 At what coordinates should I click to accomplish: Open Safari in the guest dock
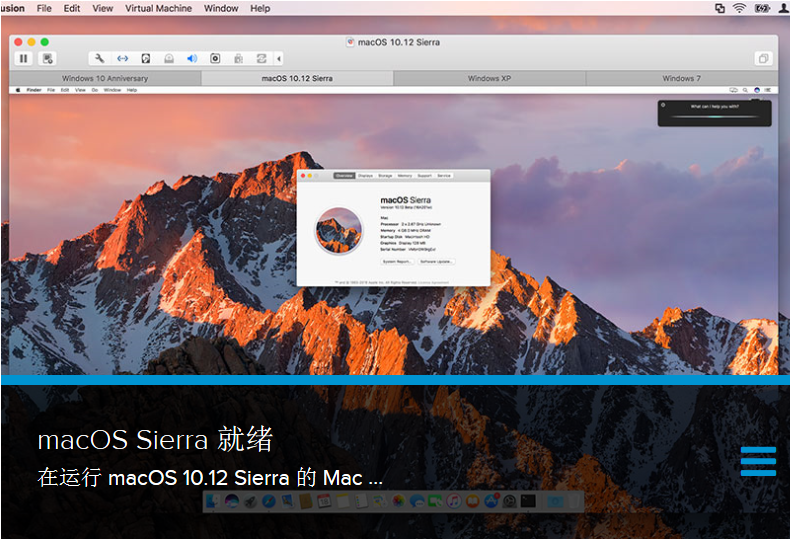(269, 501)
